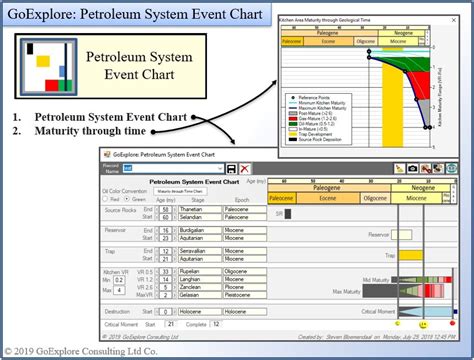Click the yellow Trap bar in the chart
This screenshot has height=360, width=474.
tap(411, 255)
